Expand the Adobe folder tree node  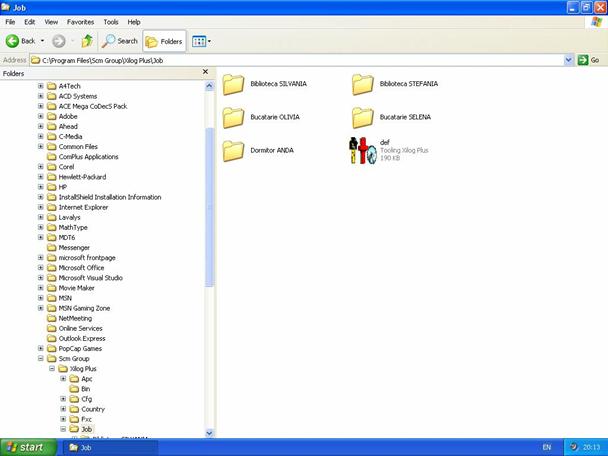pyautogui.click(x=40, y=116)
